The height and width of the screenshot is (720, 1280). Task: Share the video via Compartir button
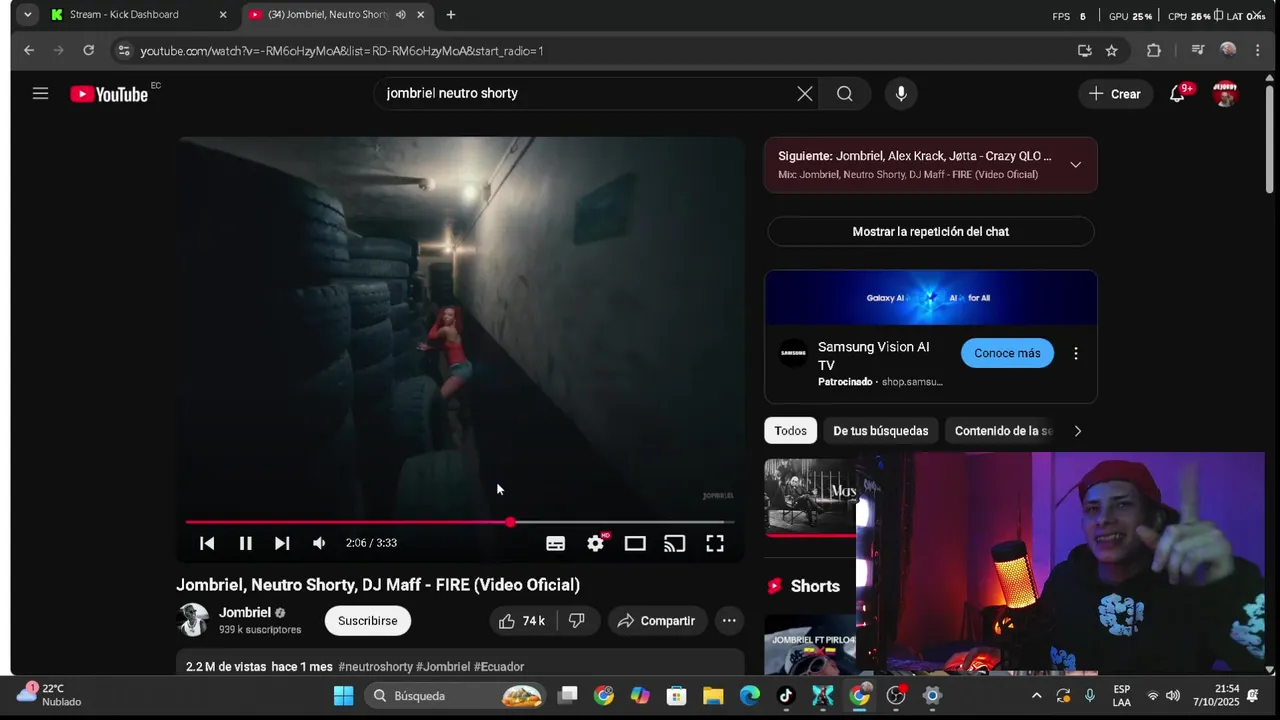point(657,621)
